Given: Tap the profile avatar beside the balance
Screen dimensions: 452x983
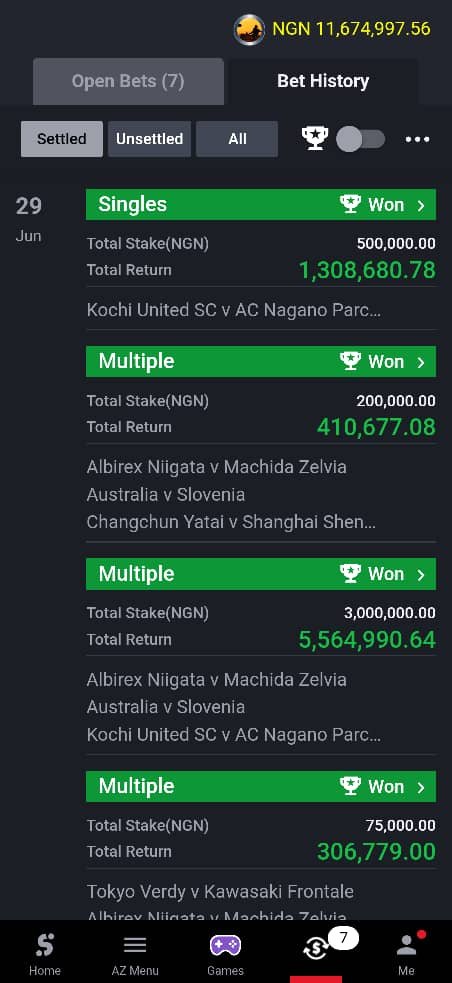Looking at the screenshot, I should coord(249,29).
